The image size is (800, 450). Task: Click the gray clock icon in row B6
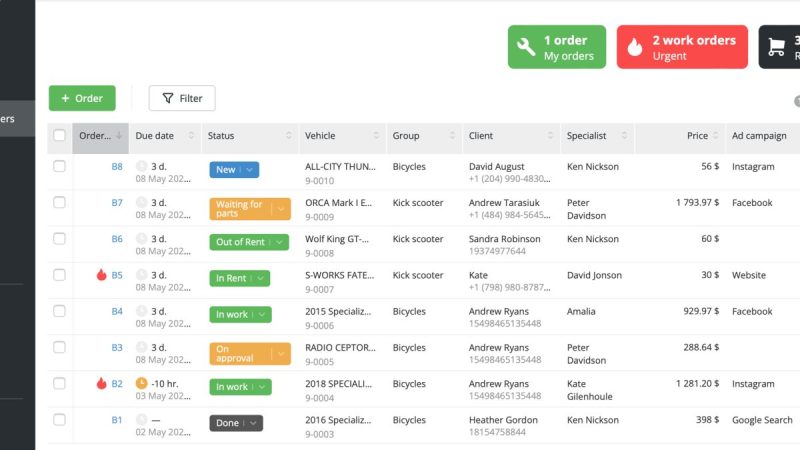(141, 238)
